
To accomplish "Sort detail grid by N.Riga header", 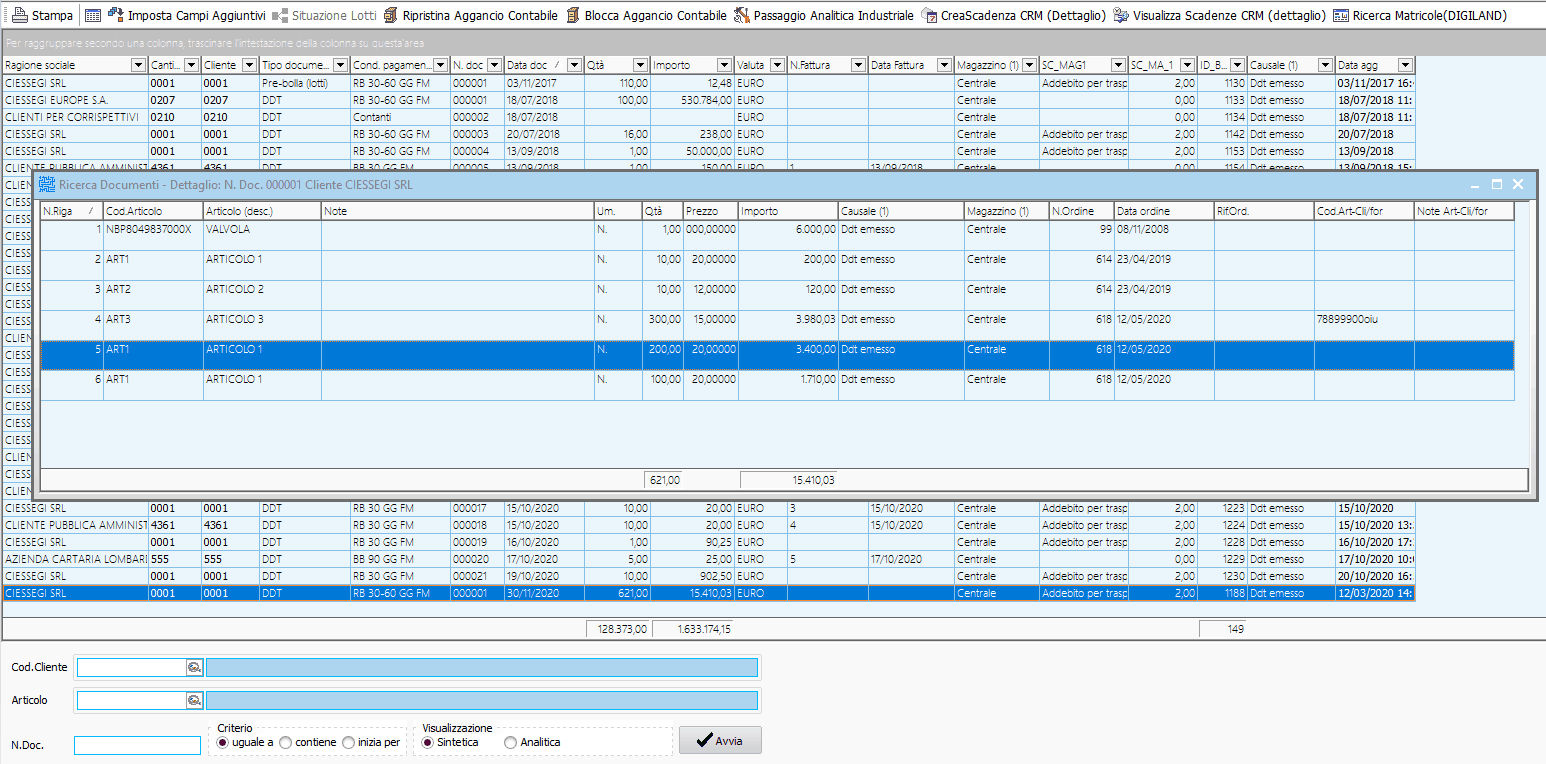I will click(x=72, y=211).
